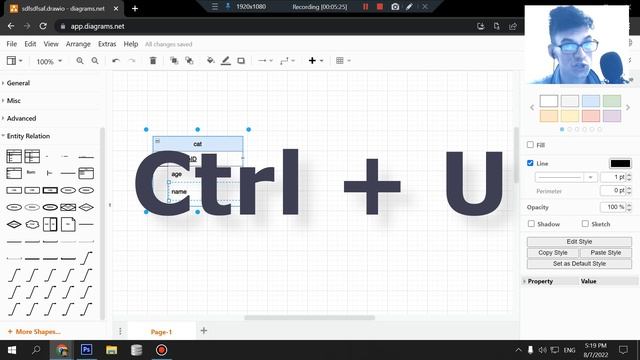The width and height of the screenshot is (640, 360).
Task: Insert the cloud shape from the palette
Action: (32, 224)
